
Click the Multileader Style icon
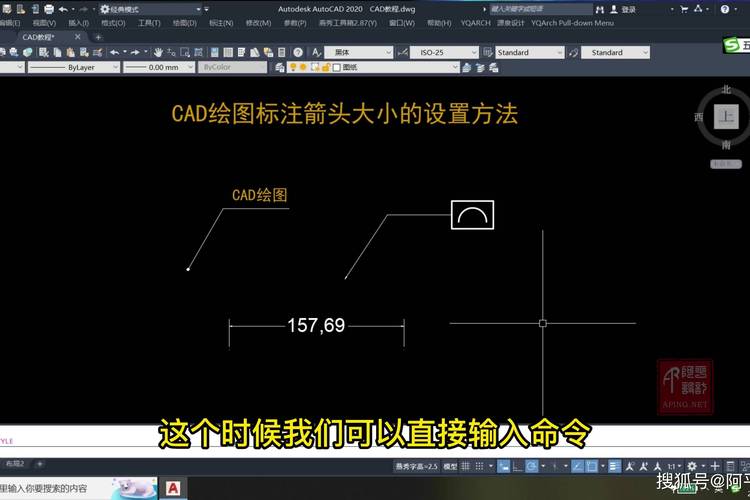574,52
